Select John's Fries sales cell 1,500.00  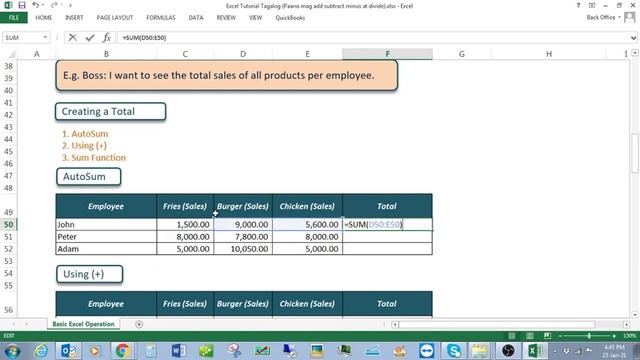(185, 224)
